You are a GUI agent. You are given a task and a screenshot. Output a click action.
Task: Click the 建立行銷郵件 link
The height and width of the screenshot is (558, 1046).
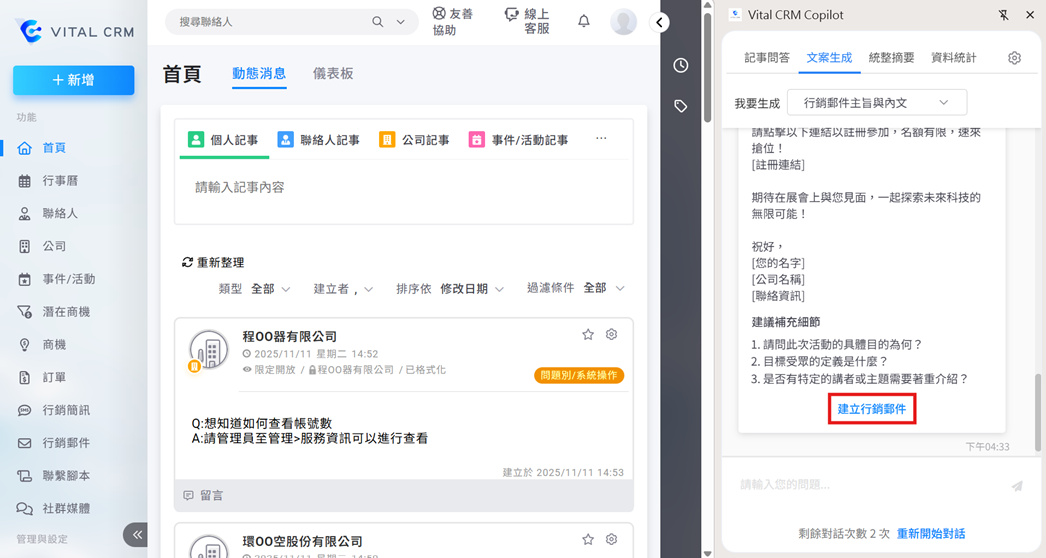click(871, 409)
